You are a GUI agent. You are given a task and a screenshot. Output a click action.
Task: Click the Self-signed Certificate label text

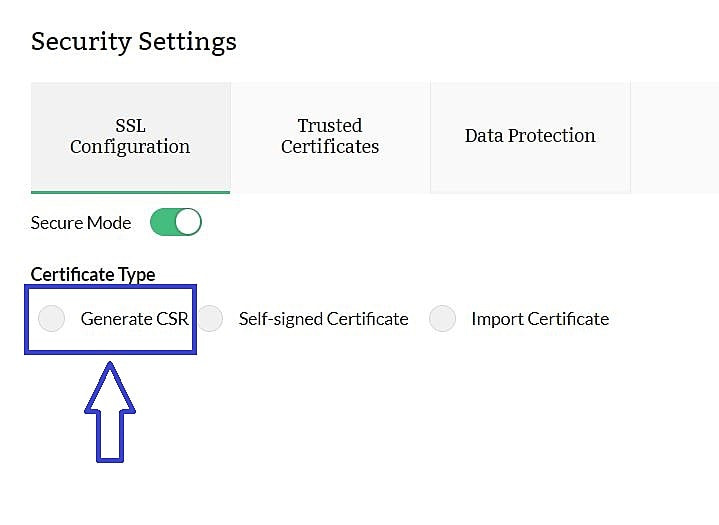click(323, 319)
